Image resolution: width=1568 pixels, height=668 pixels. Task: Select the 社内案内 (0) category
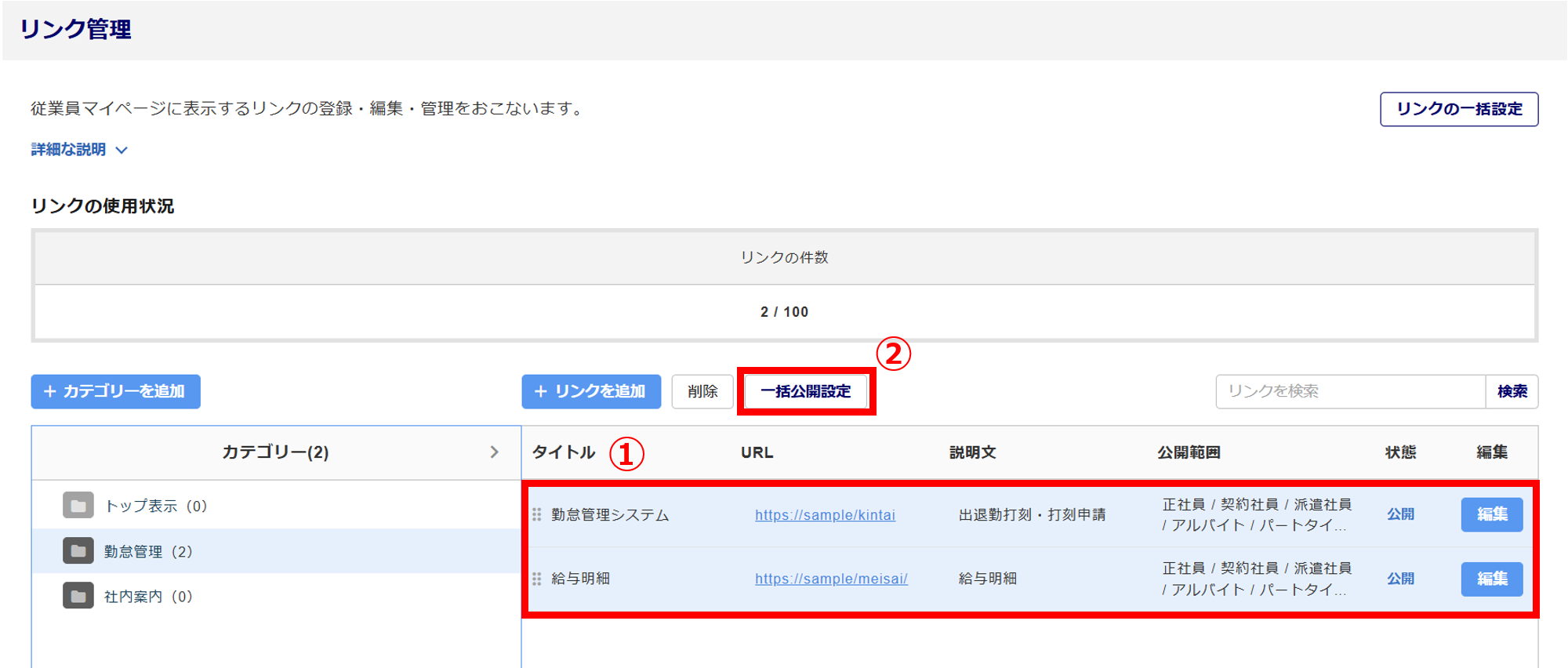click(x=148, y=597)
